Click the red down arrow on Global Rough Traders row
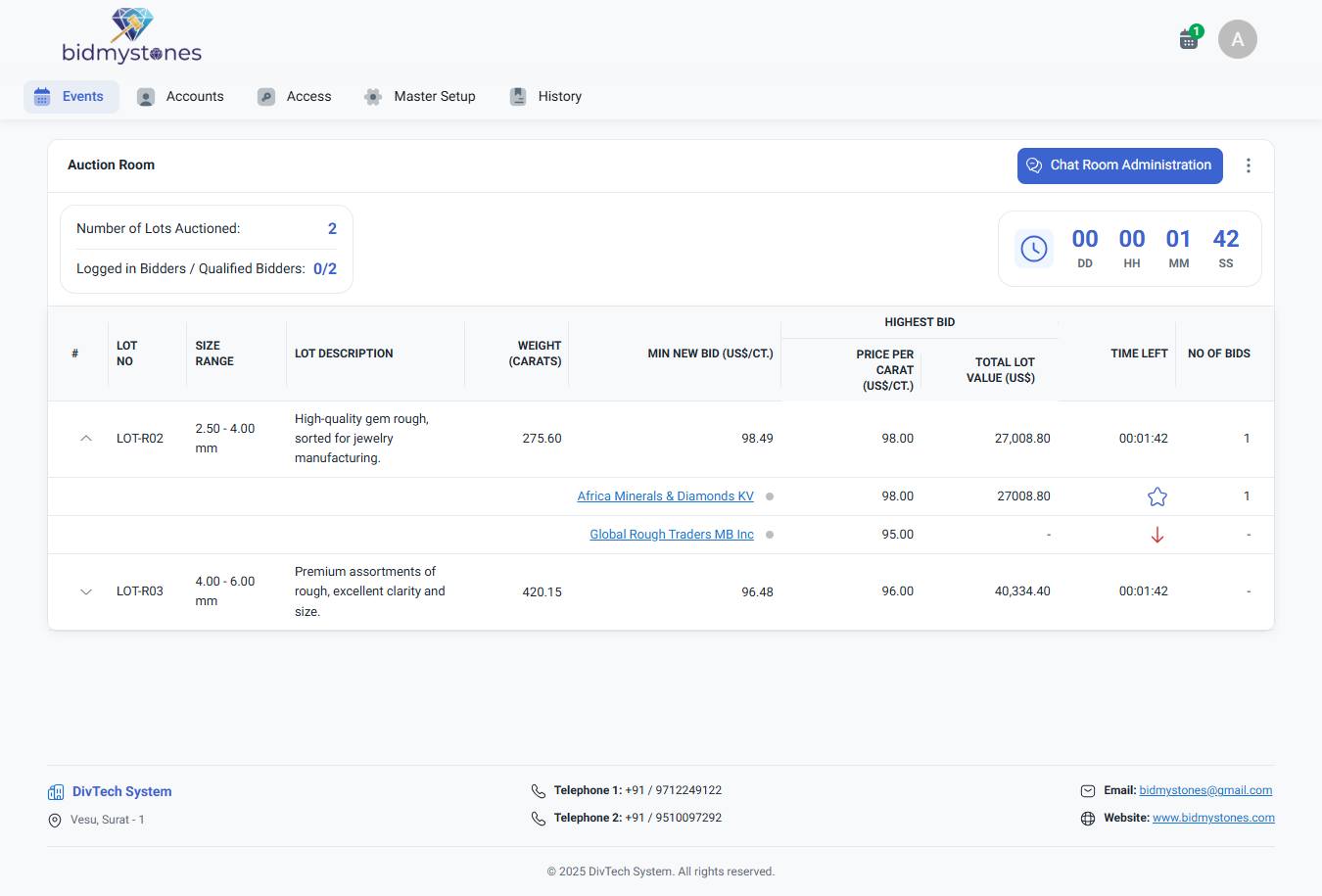This screenshot has width=1322, height=896. pyautogui.click(x=1157, y=535)
